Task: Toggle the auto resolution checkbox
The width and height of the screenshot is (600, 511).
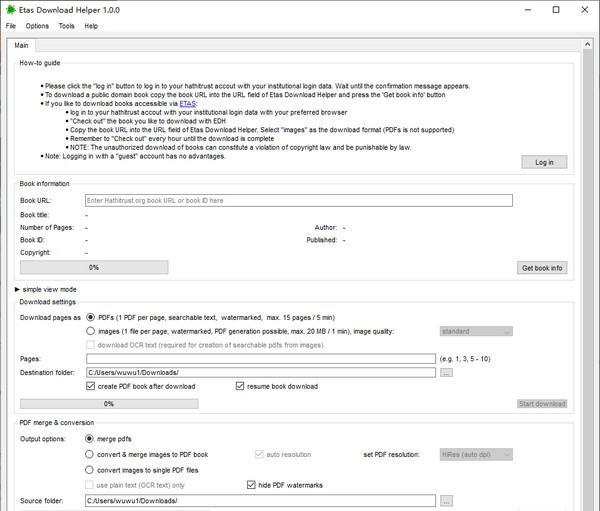Action: click(x=259, y=454)
